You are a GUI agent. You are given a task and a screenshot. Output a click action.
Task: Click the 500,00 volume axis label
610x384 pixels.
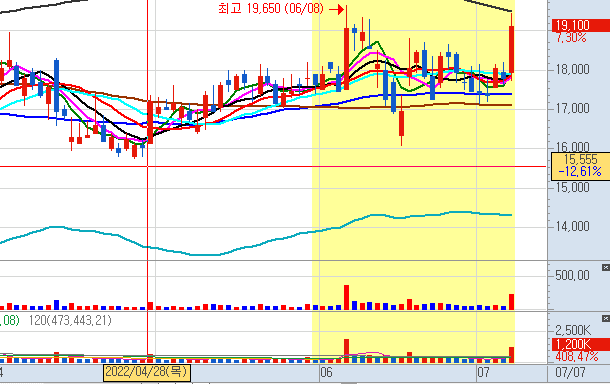[572, 276]
